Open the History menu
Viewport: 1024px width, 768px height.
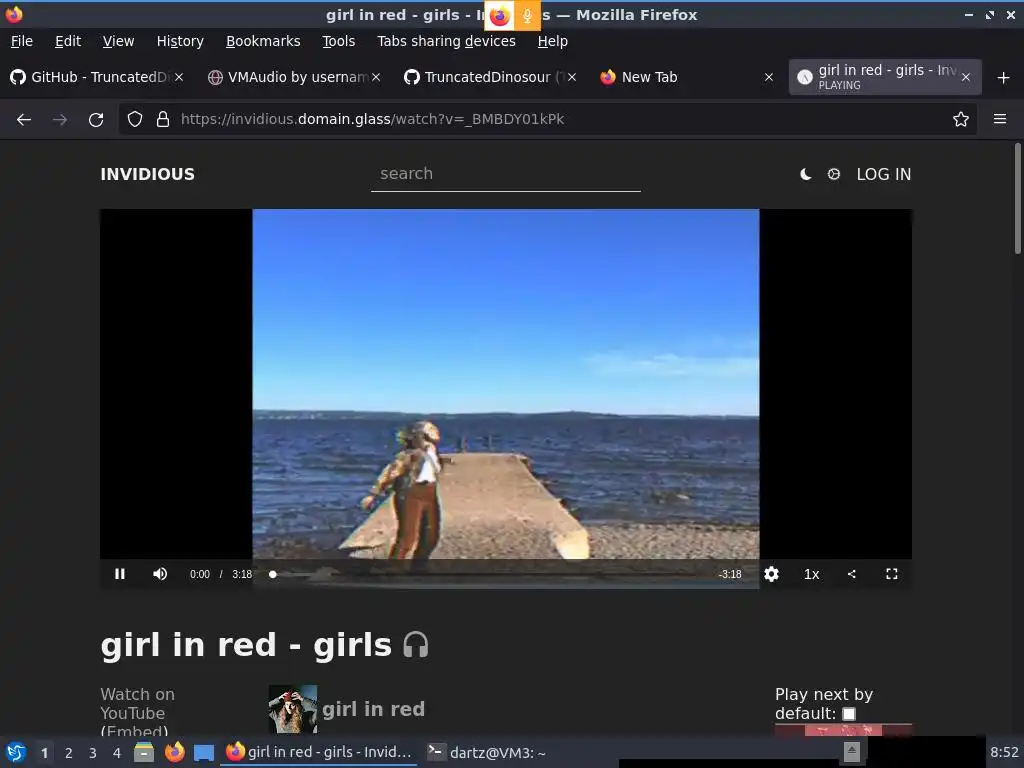point(180,41)
